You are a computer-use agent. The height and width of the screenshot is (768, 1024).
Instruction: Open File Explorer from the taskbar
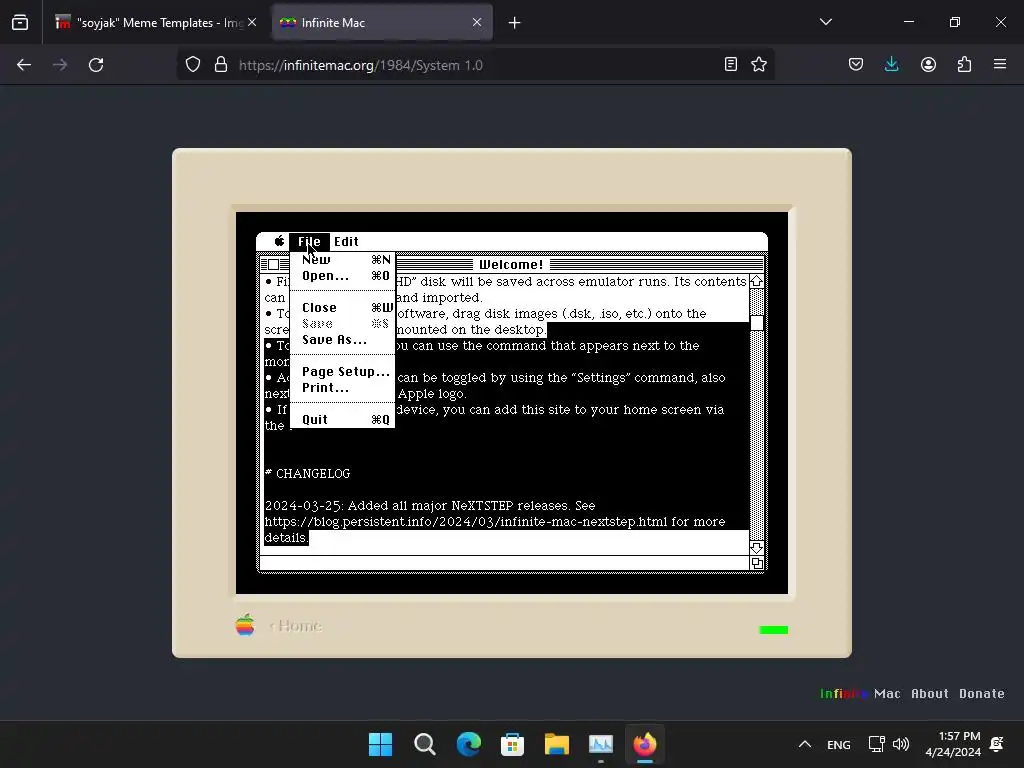coord(556,744)
